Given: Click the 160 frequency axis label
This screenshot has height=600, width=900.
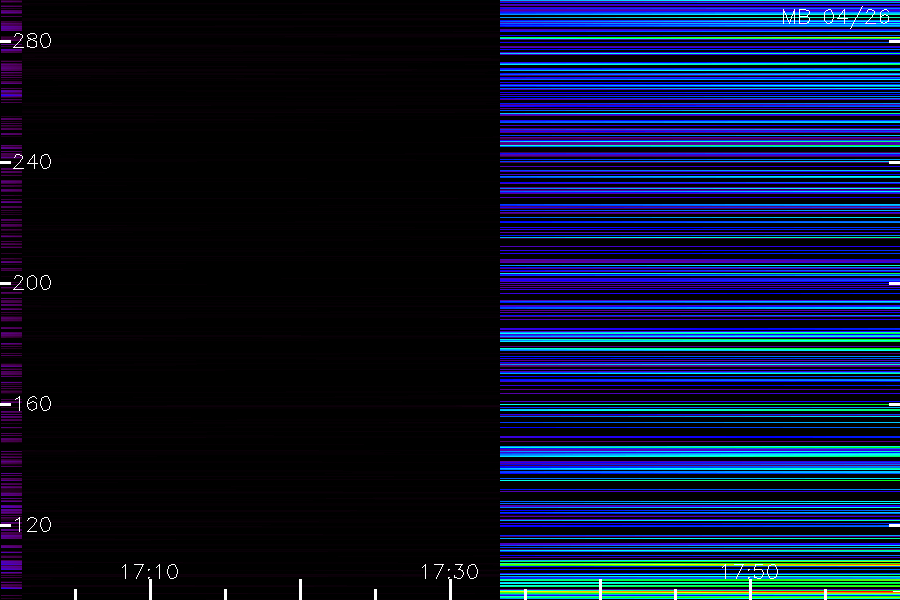Looking at the screenshot, I should [32, 404].
